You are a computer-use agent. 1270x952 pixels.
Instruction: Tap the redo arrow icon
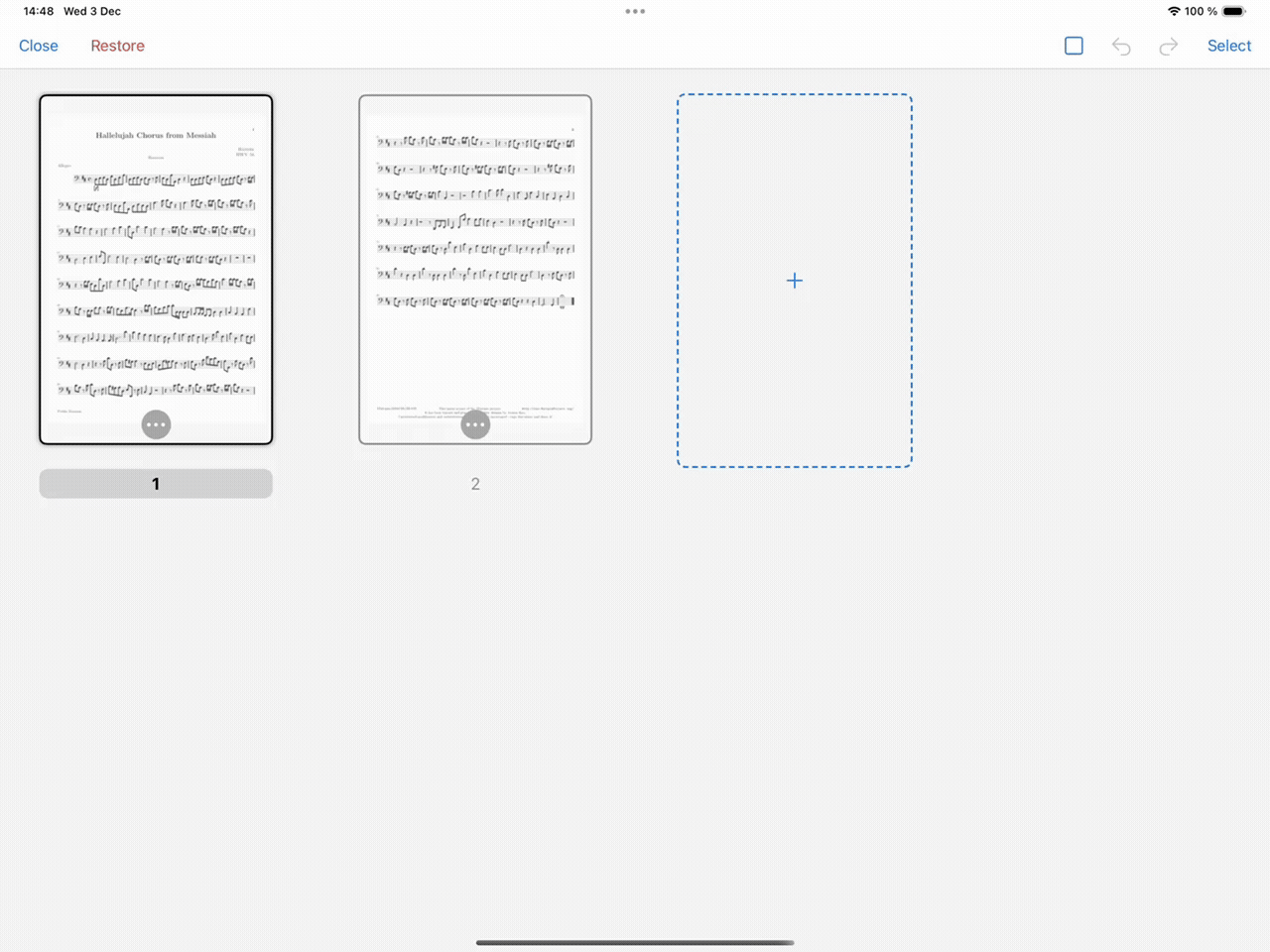1169,46
